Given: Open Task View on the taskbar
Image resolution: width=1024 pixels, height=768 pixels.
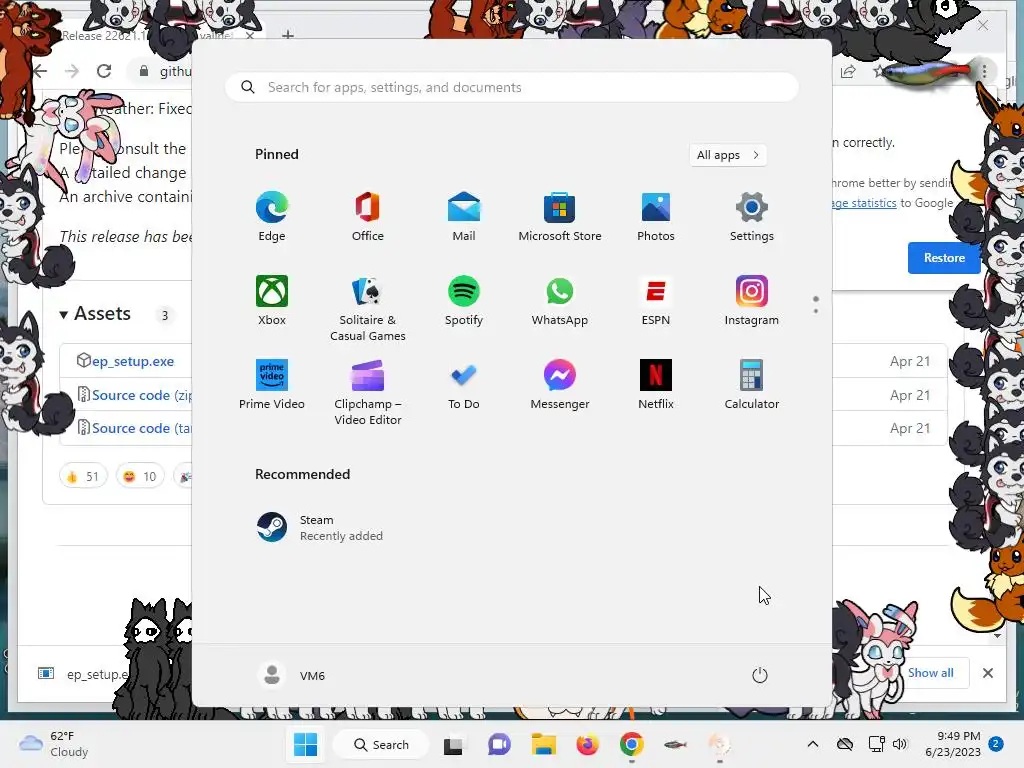Looking at the screenshot, I should [x=453, y=744].
